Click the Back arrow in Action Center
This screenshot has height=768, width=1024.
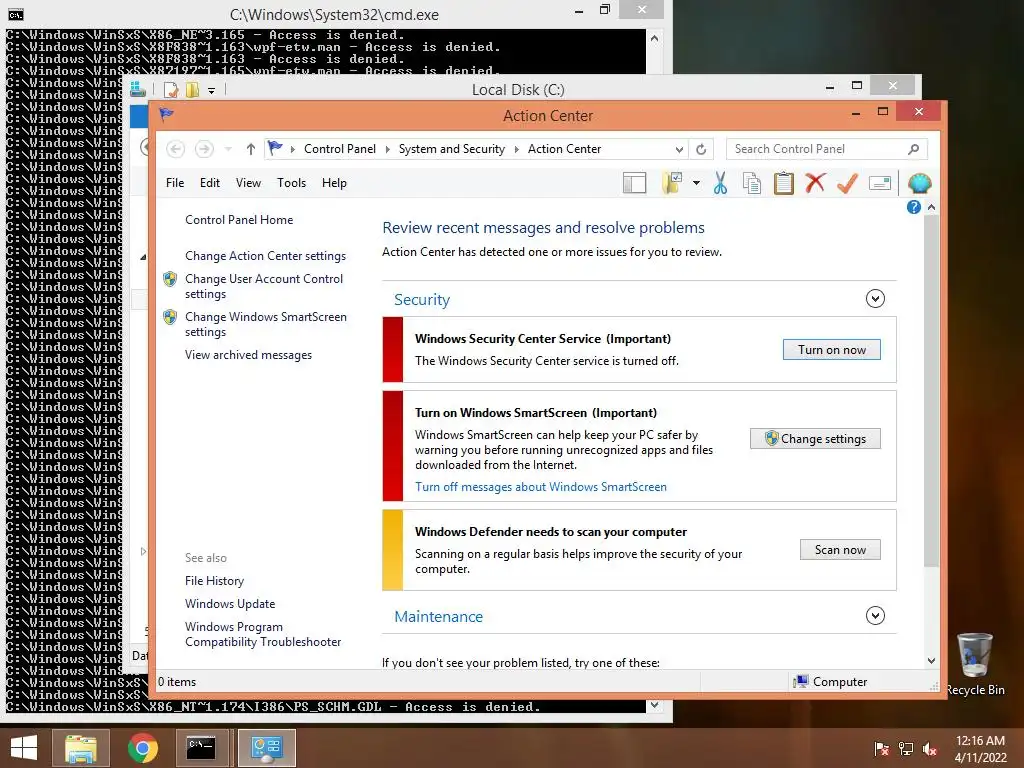click(175, 149)
